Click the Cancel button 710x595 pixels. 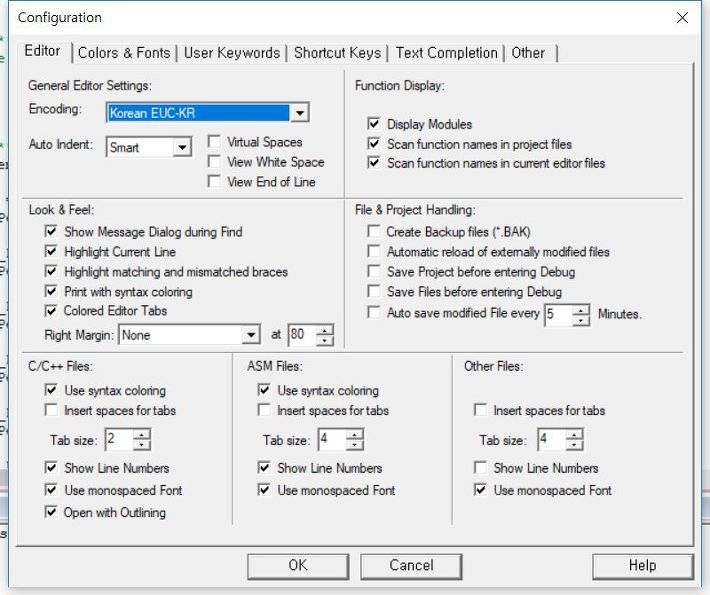coord(411,566)
